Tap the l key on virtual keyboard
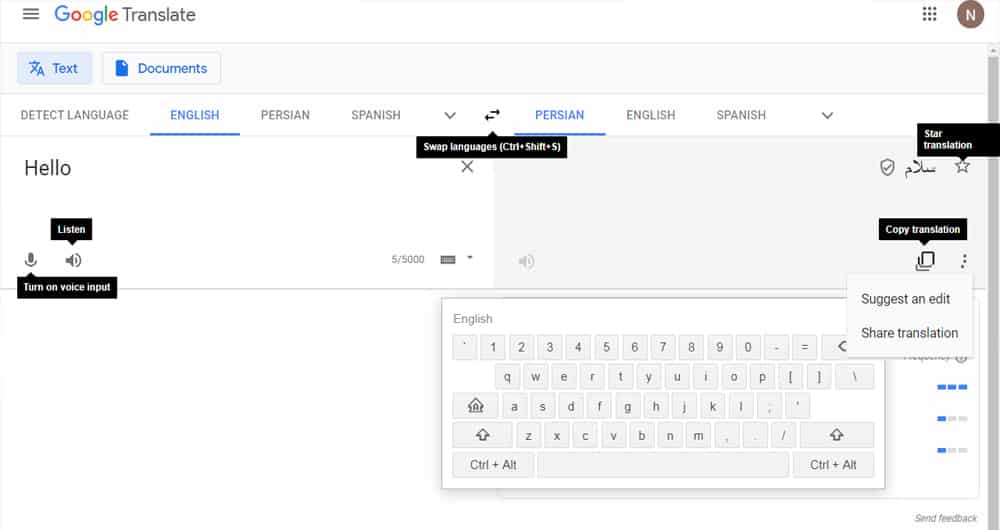The image size is (1000, 530). pyautogui.click(x=741, y=406)
